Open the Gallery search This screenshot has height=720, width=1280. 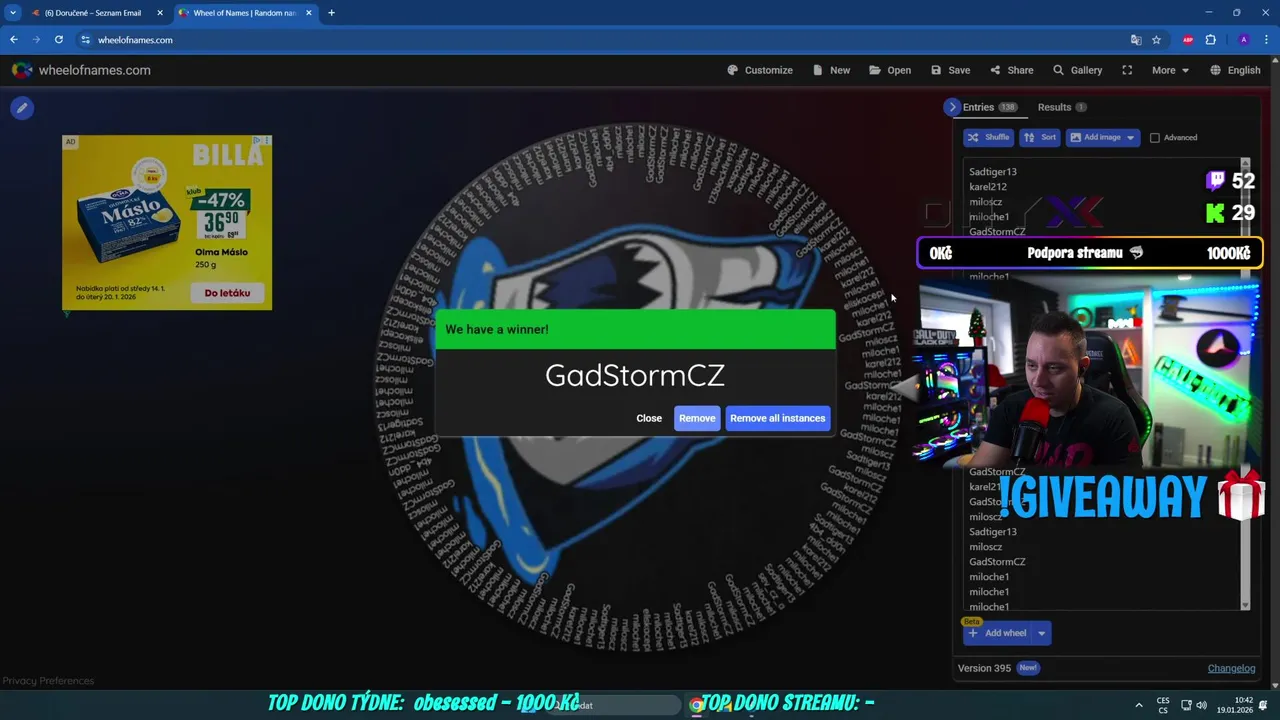tap(1077, 70)
